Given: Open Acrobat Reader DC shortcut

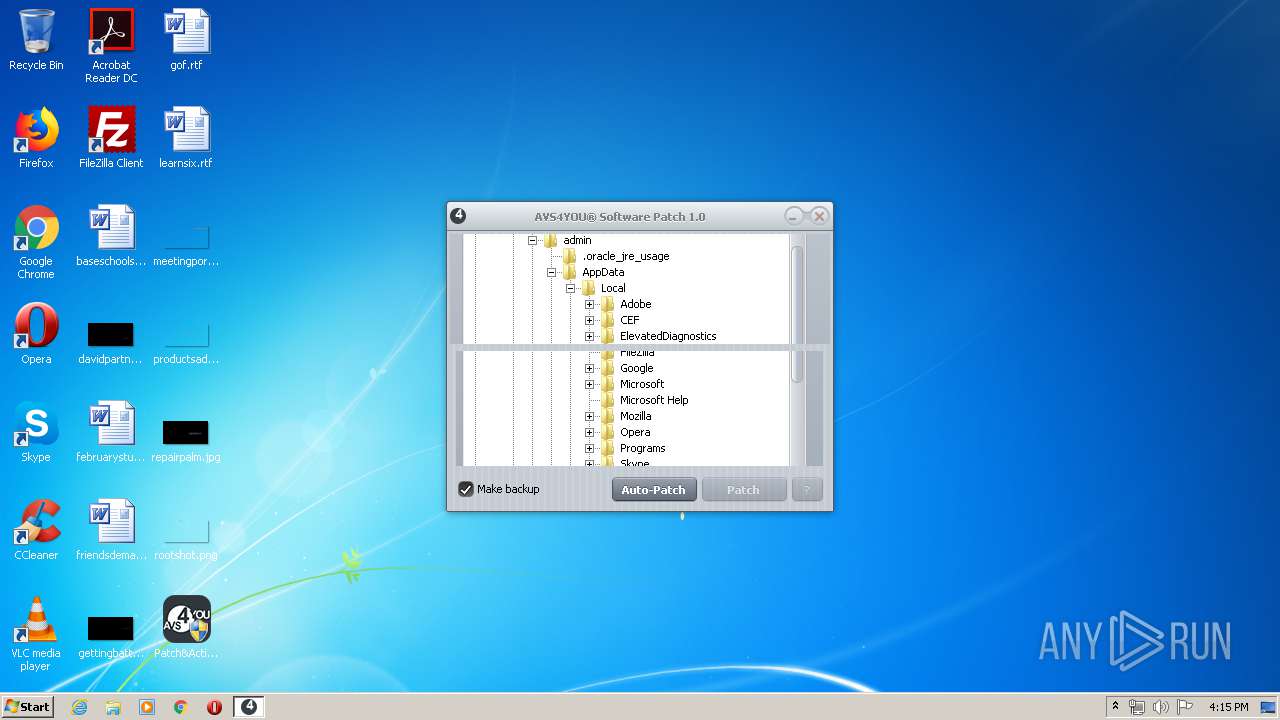Looking at the screenshot, I should click(x=111, y=46).
